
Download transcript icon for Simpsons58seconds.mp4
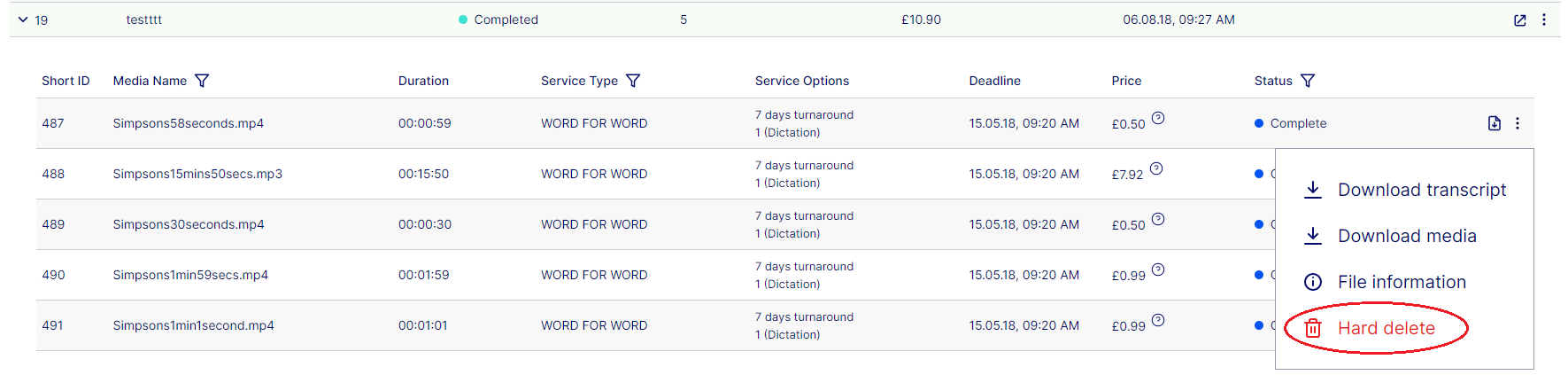pyautogui.click(x=1495, y=123)
